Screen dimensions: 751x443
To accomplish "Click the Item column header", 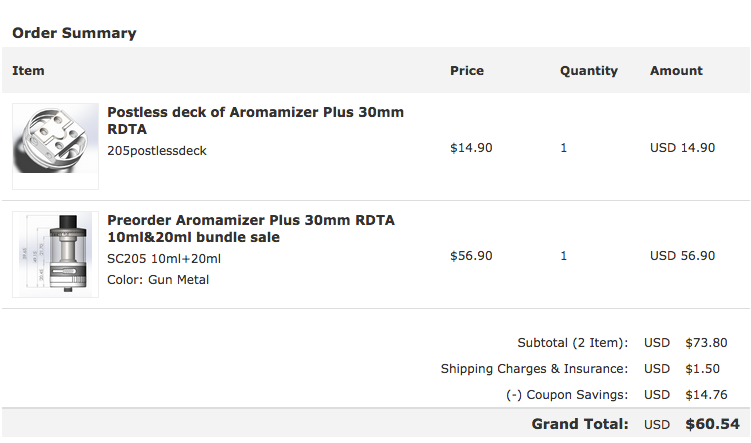I will click(x=28, y=71).
